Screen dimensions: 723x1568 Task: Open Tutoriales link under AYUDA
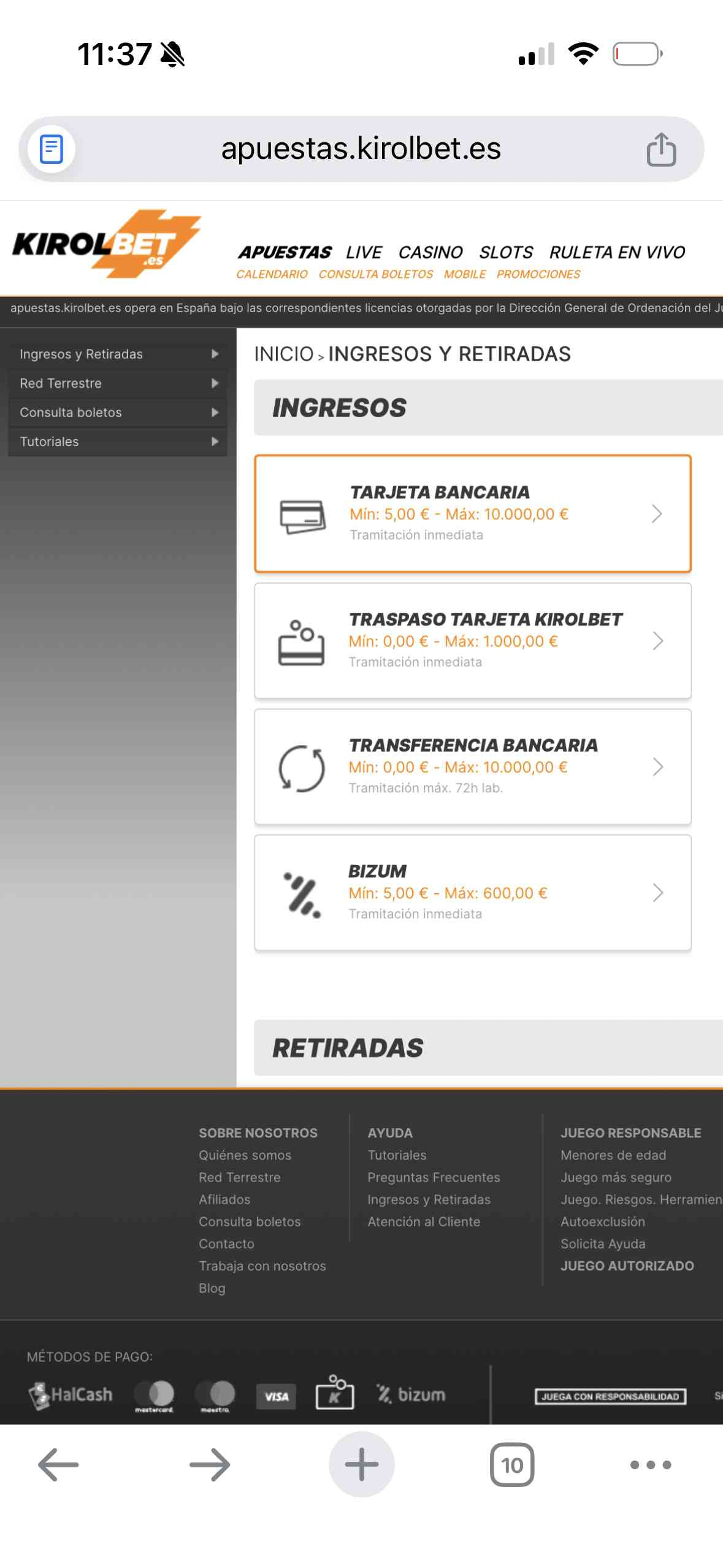tap(397, 1155)
